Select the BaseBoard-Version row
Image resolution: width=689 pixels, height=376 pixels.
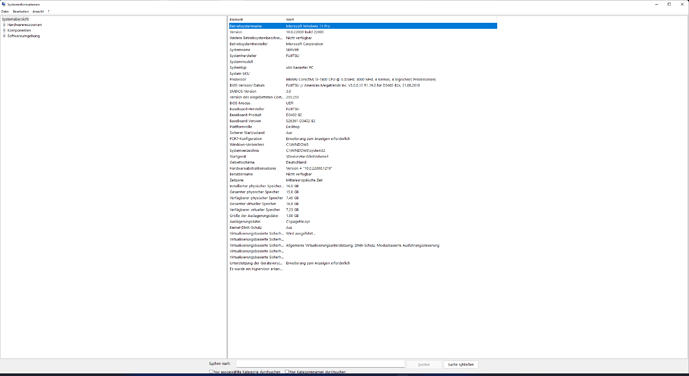(363, 121)
